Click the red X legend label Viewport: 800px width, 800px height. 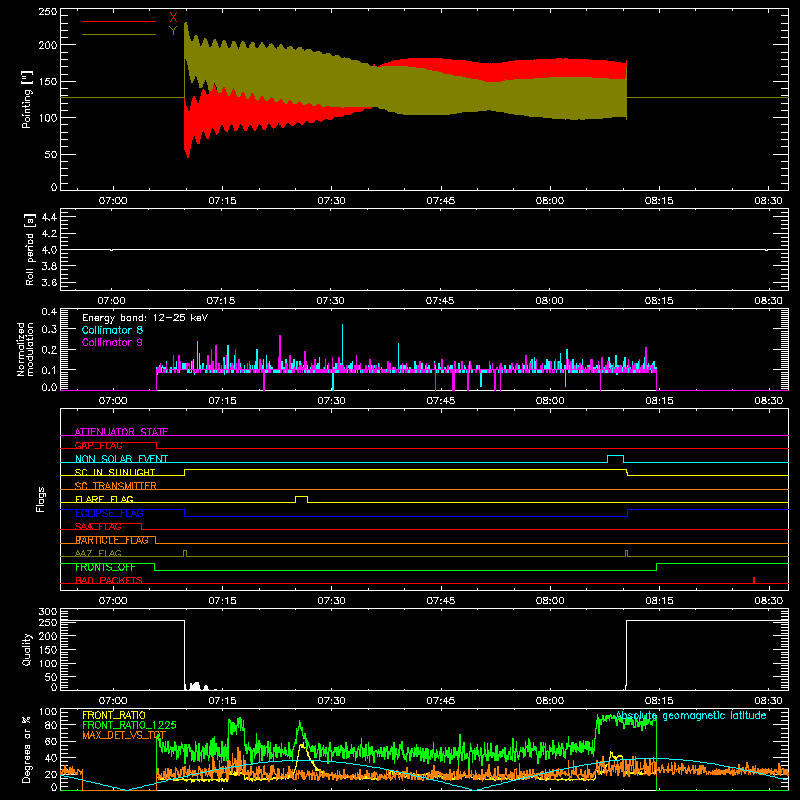click(x=173, y=18)
